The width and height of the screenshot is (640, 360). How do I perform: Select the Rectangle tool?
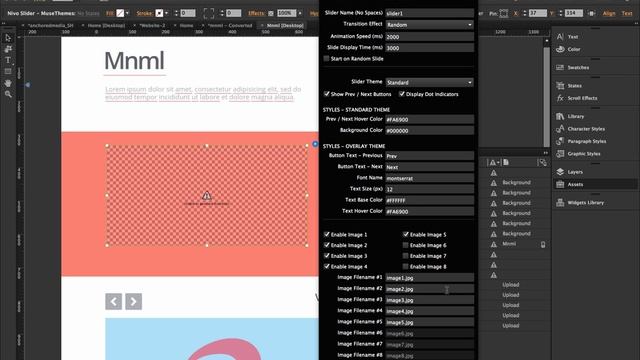(8, 71)
